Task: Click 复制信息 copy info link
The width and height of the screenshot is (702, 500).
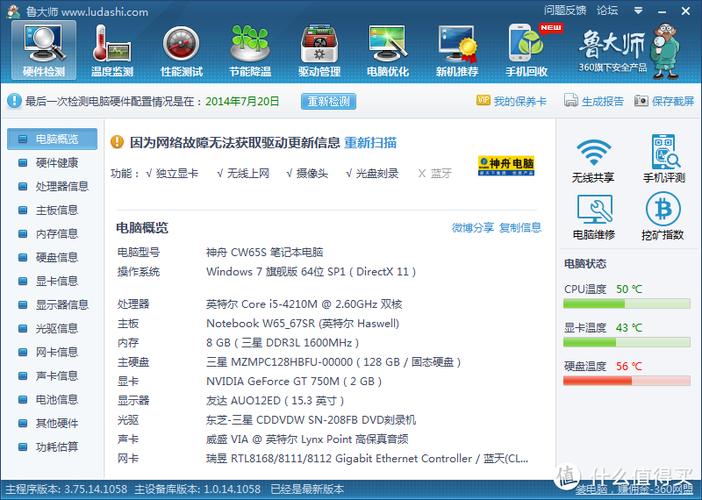Action: click(520, 227)
